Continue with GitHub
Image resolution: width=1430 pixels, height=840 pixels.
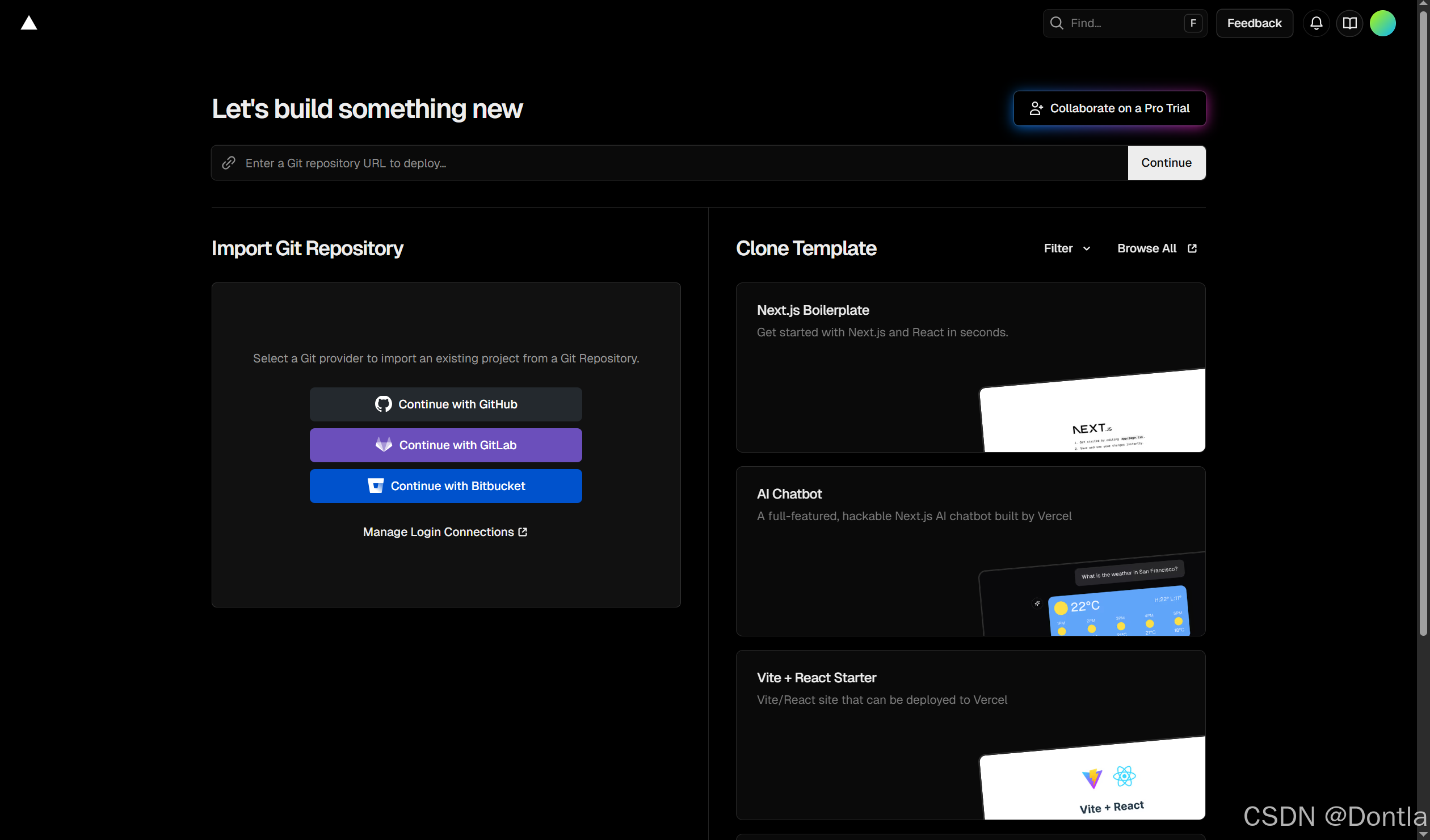point(445,404)
